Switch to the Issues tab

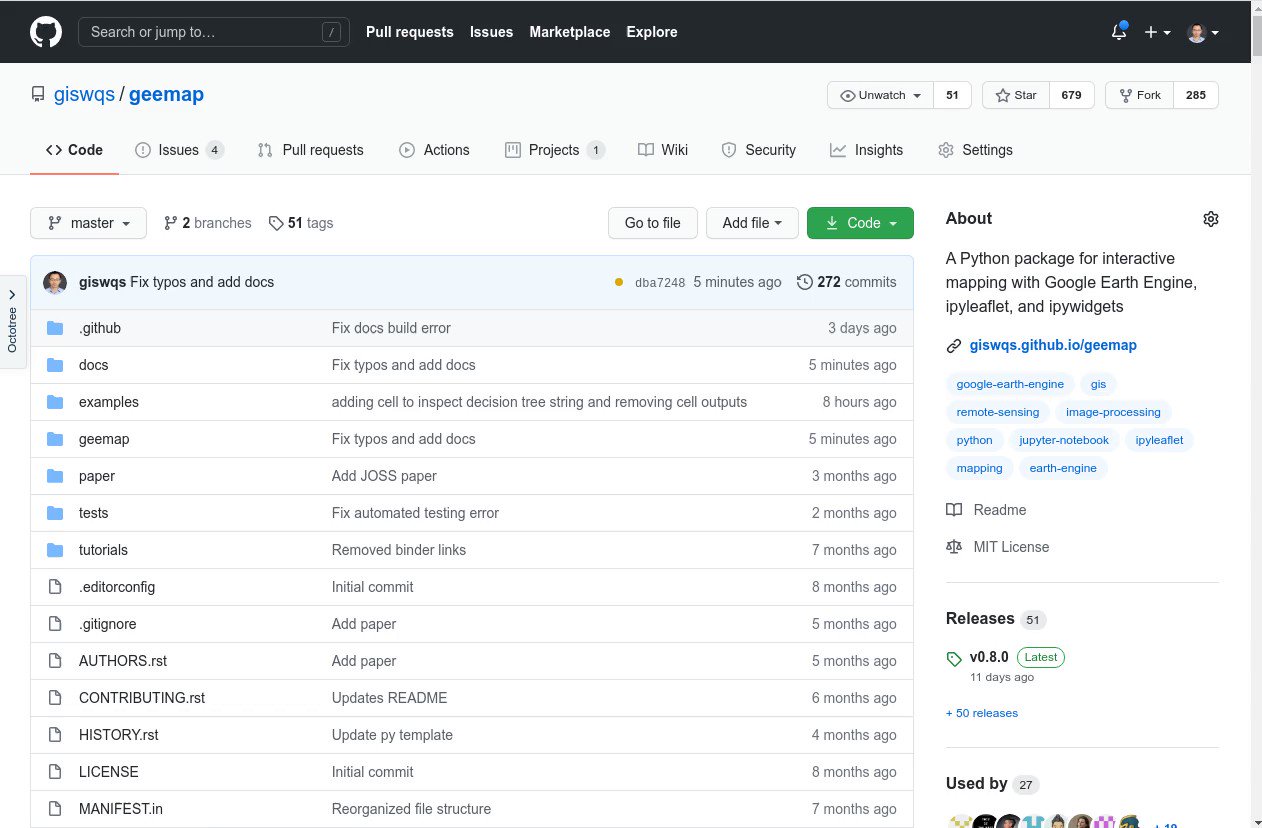click(x=179, y=150)
